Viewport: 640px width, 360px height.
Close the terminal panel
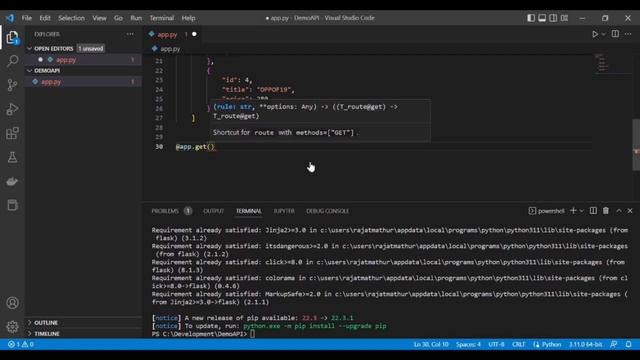pyautogui.click(x=630, y=211)
